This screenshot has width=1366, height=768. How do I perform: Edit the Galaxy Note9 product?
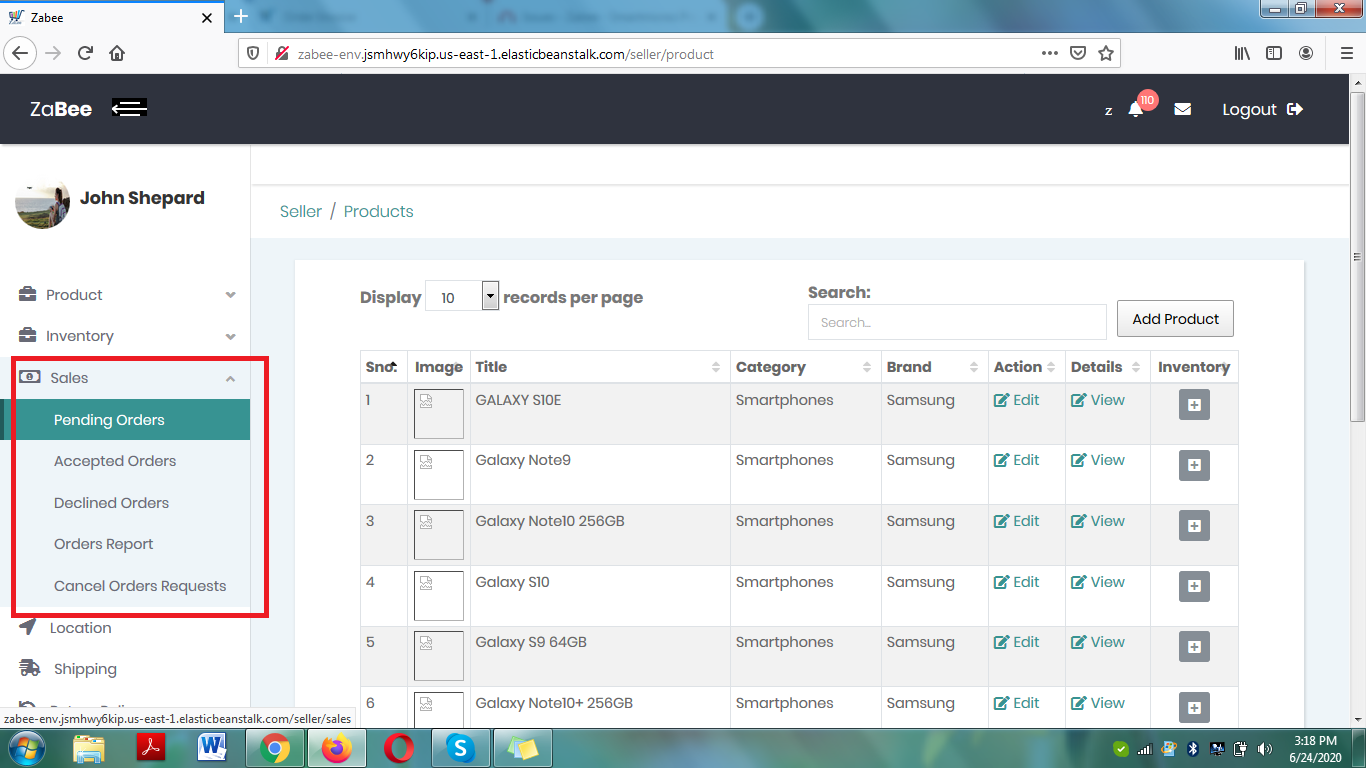coord(1016,460)
